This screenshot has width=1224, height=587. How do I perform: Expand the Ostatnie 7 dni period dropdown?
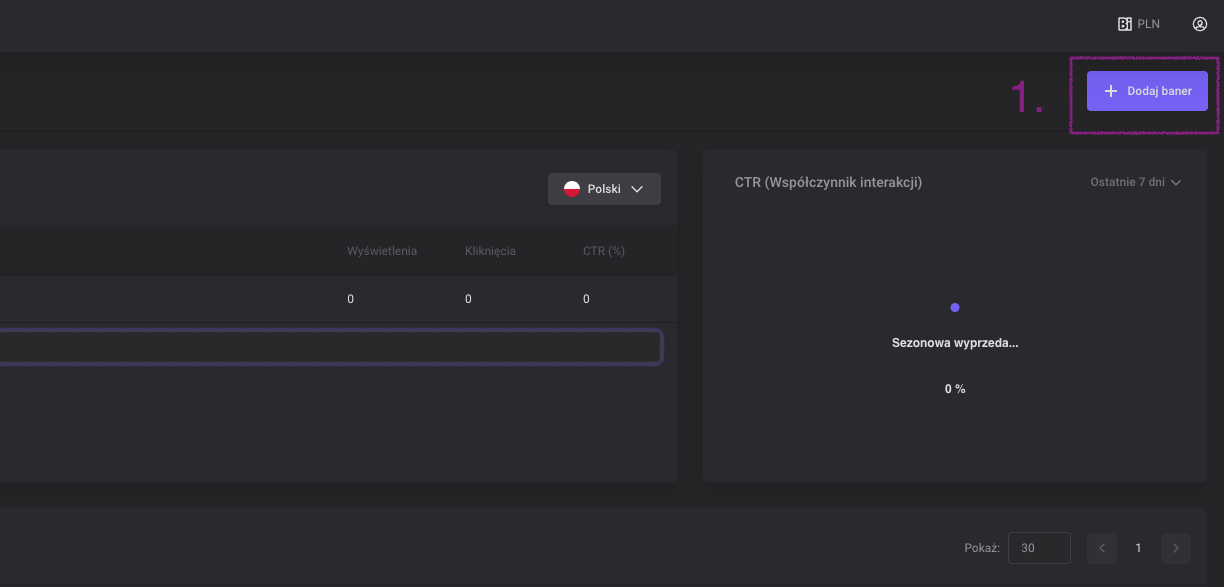(1136, 183)
